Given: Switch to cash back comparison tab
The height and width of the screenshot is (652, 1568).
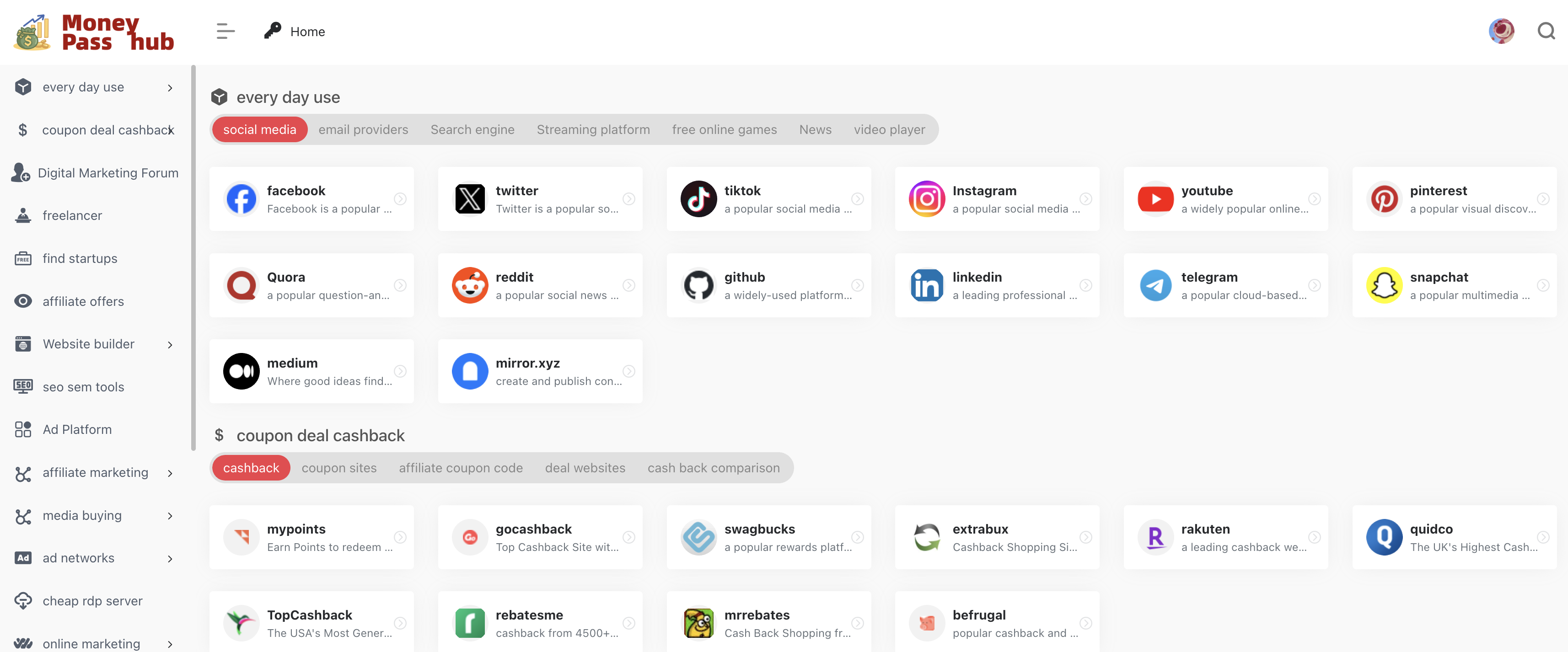Looking at the screenshot, I should pyautogui.click(x=714, y=468).
